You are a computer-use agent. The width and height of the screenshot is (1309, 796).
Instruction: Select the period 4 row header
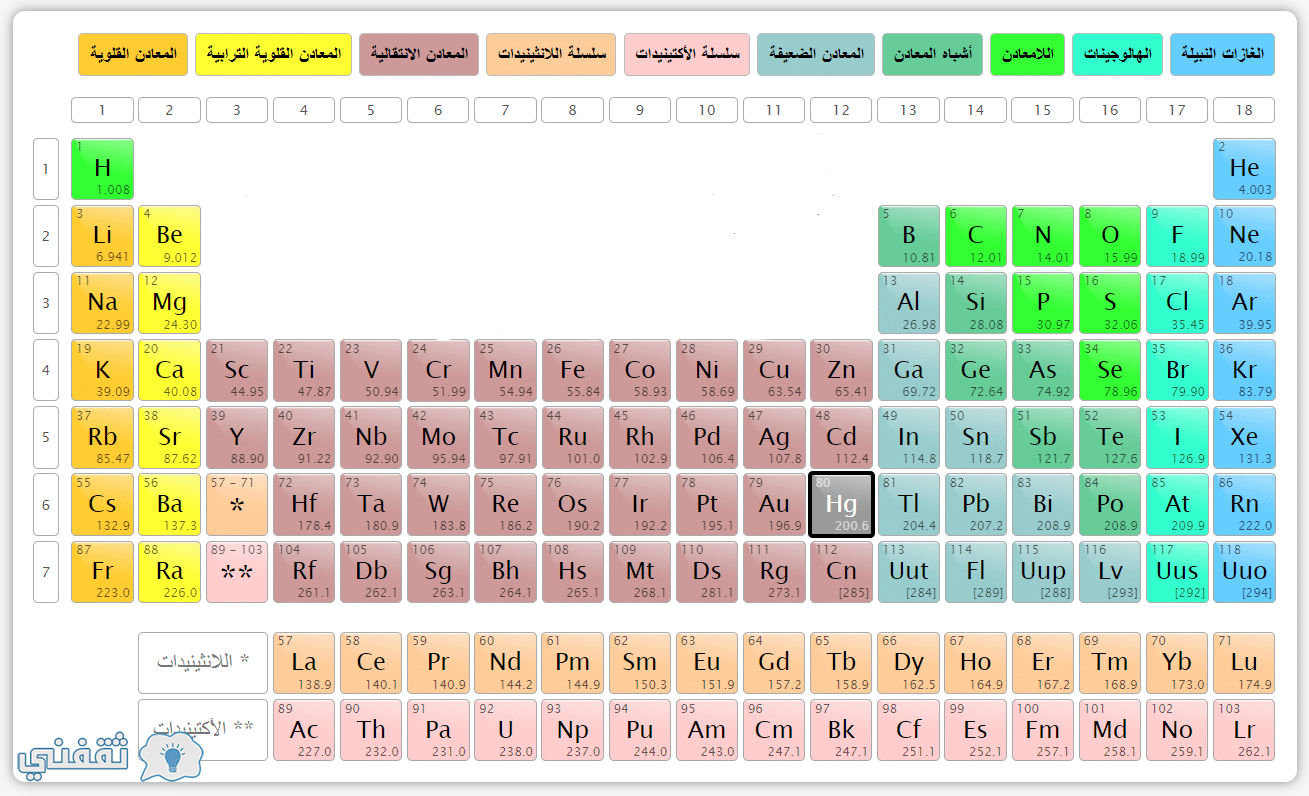pos(46,369)
